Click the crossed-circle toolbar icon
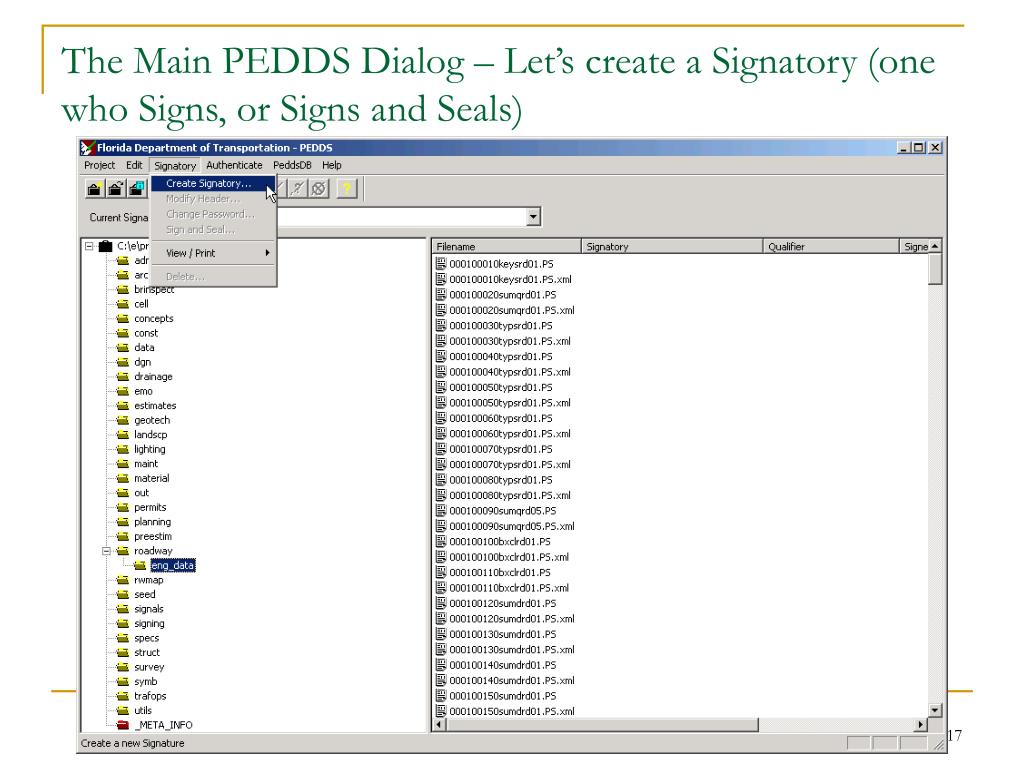 point(319,189)
